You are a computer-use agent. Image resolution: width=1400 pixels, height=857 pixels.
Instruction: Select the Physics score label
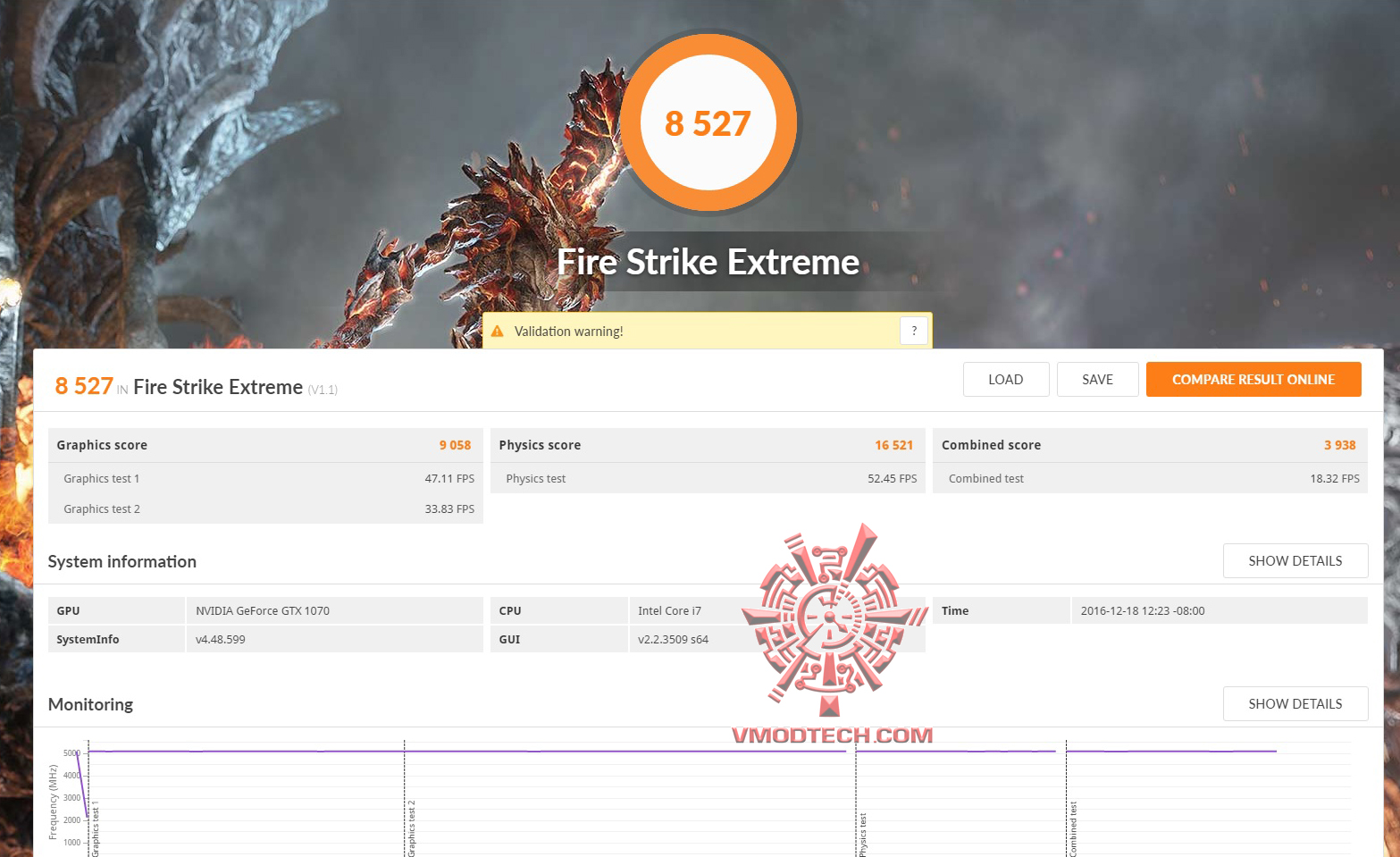click(x=540, y=445)
